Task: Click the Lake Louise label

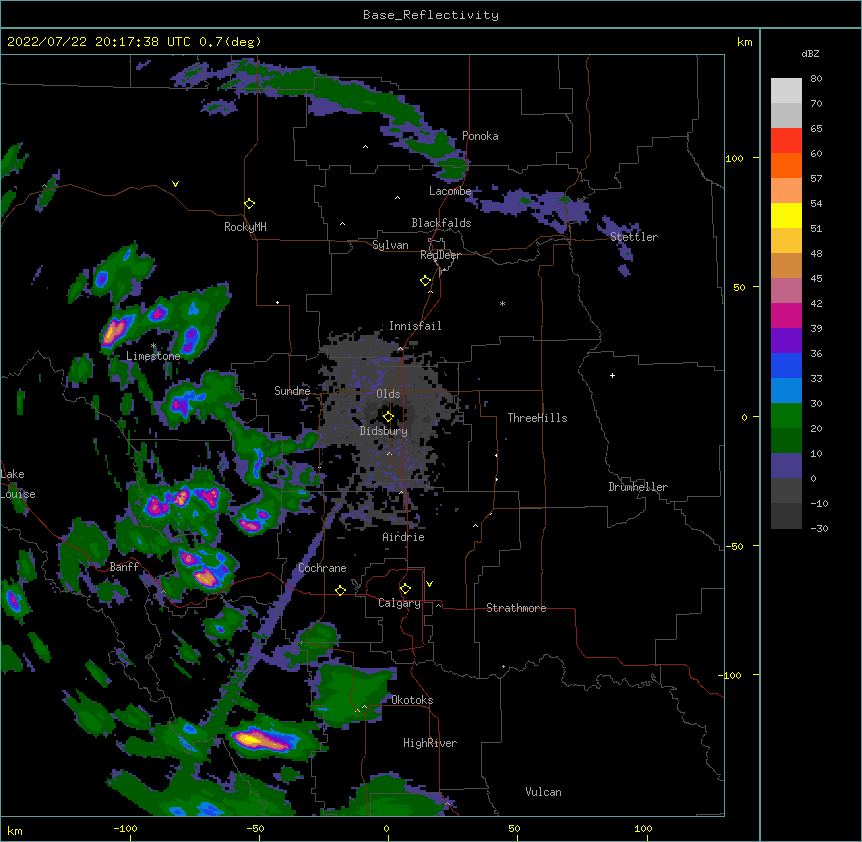Action: tap(18, 484)
